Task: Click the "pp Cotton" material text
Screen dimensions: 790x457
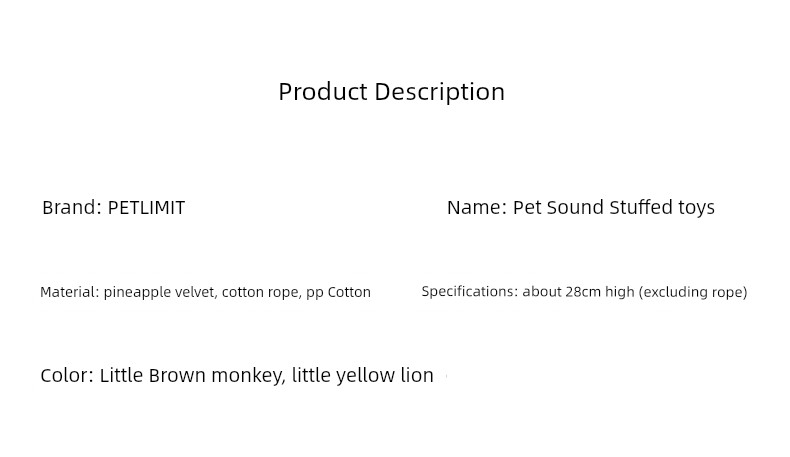Action: tap(338, 292)
